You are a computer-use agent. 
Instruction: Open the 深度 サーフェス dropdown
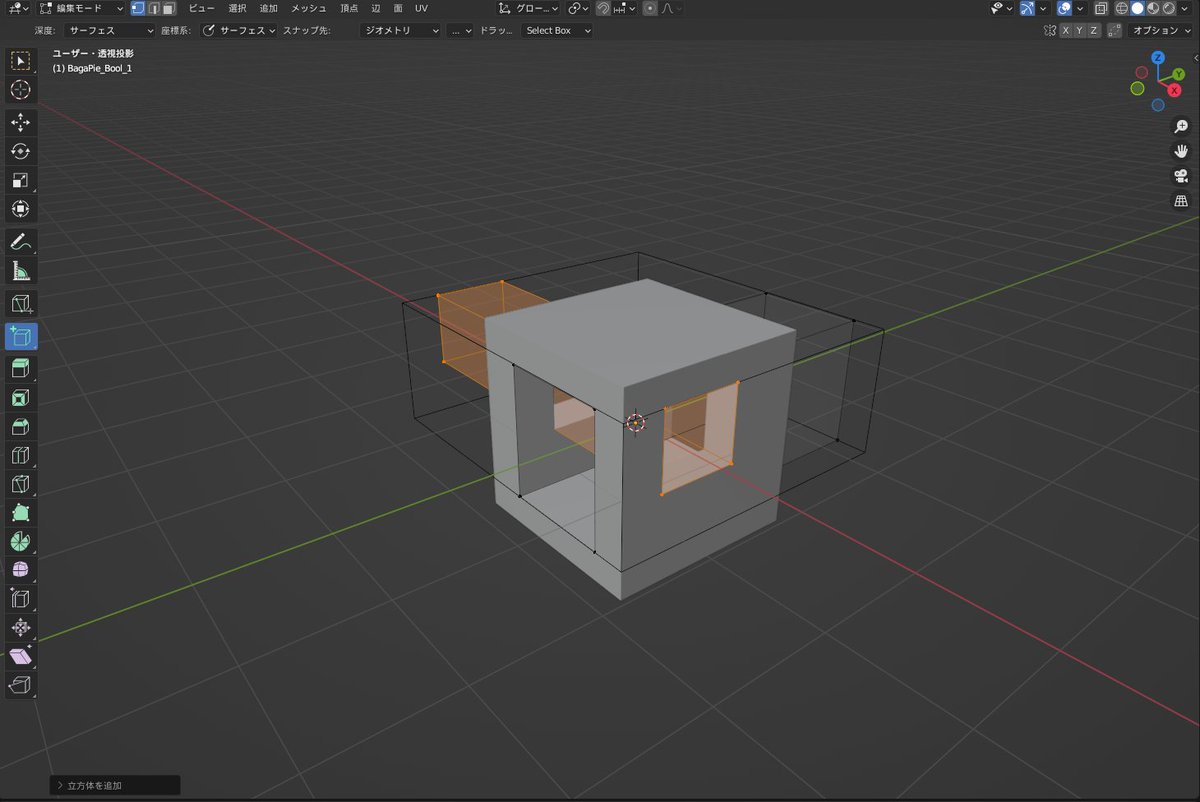109,30
